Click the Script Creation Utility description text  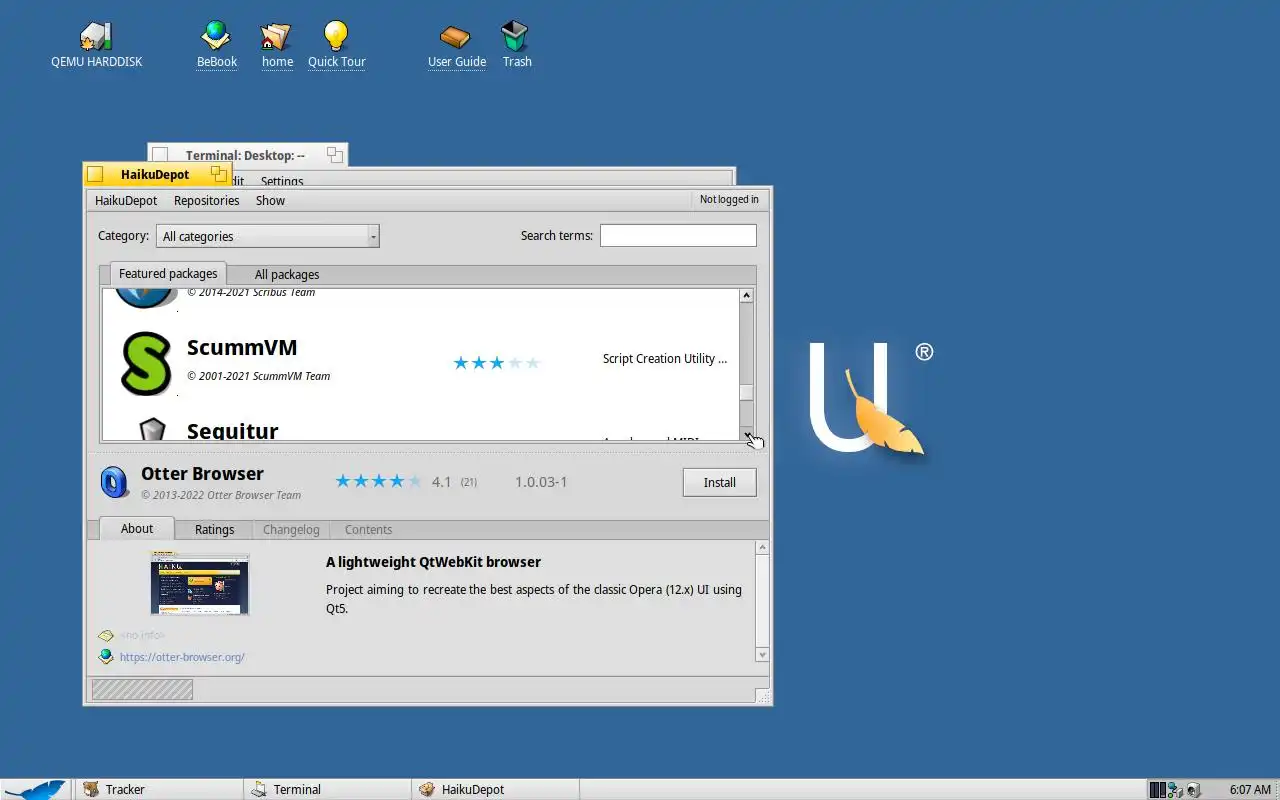(x=665, y=358)
